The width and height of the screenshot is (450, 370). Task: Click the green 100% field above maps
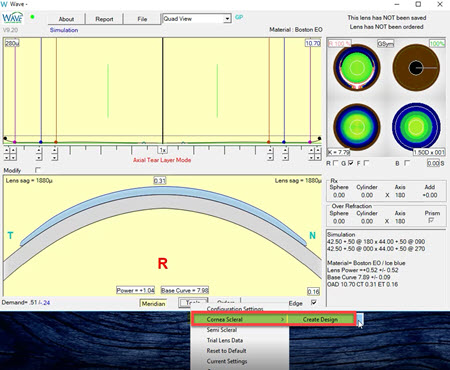click(437, 44)
